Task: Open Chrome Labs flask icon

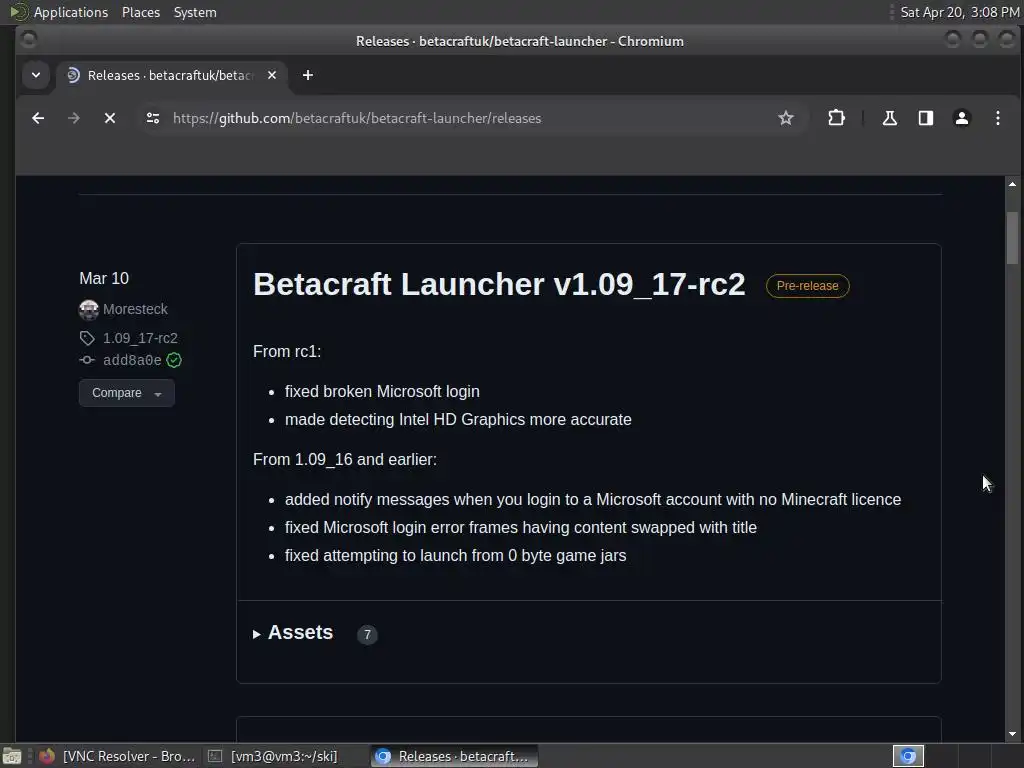Action: click(x=889, y=118)
